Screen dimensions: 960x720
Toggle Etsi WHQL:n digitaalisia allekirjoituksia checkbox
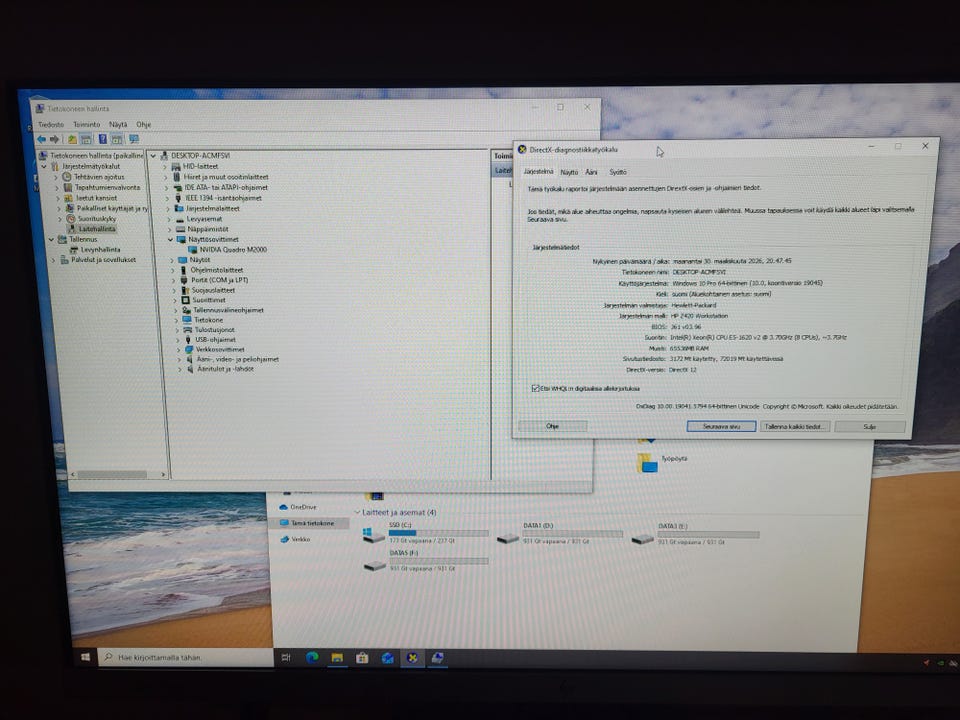[536, 388]
